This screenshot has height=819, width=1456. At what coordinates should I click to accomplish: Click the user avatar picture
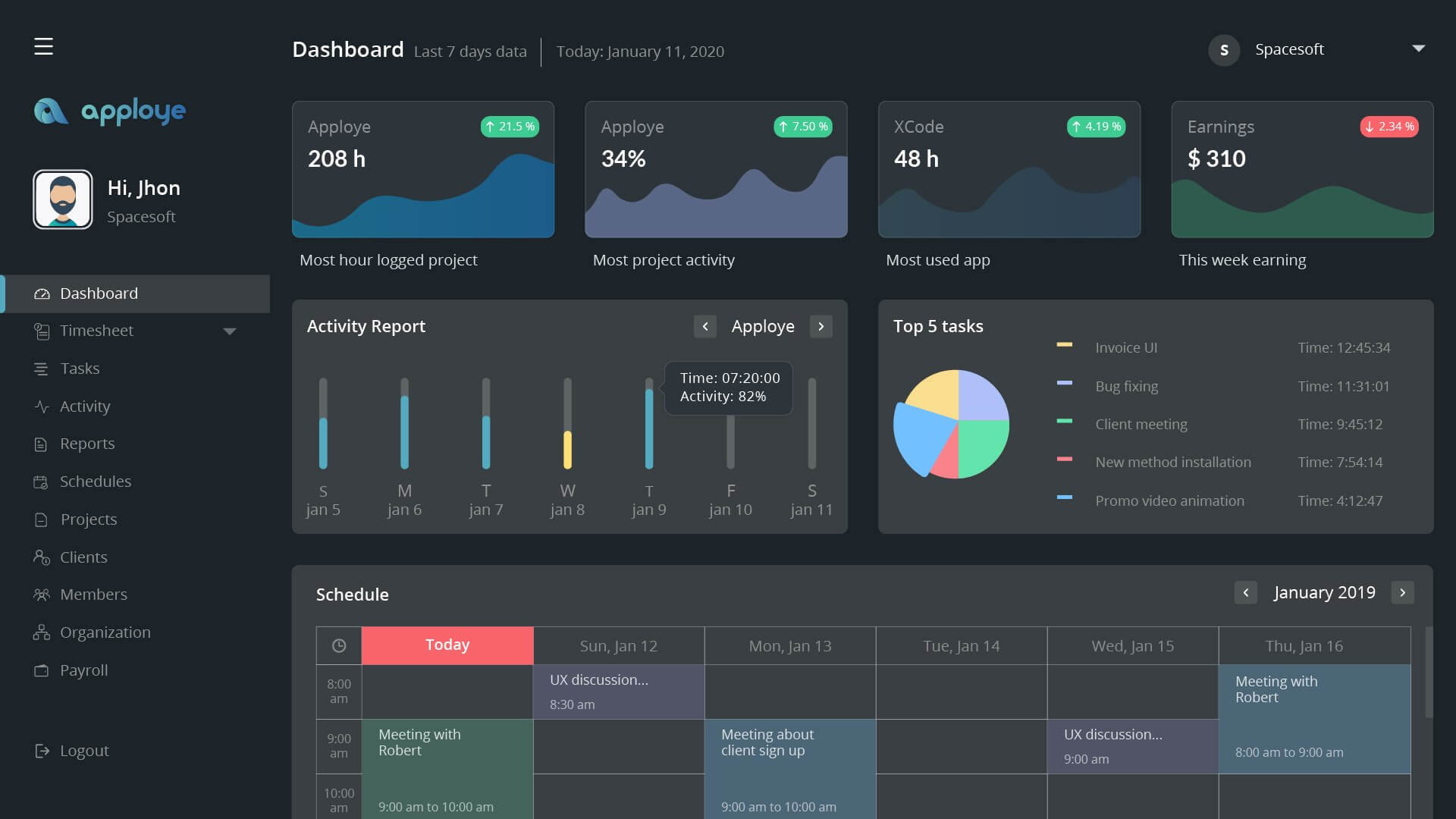coord(63,199)
